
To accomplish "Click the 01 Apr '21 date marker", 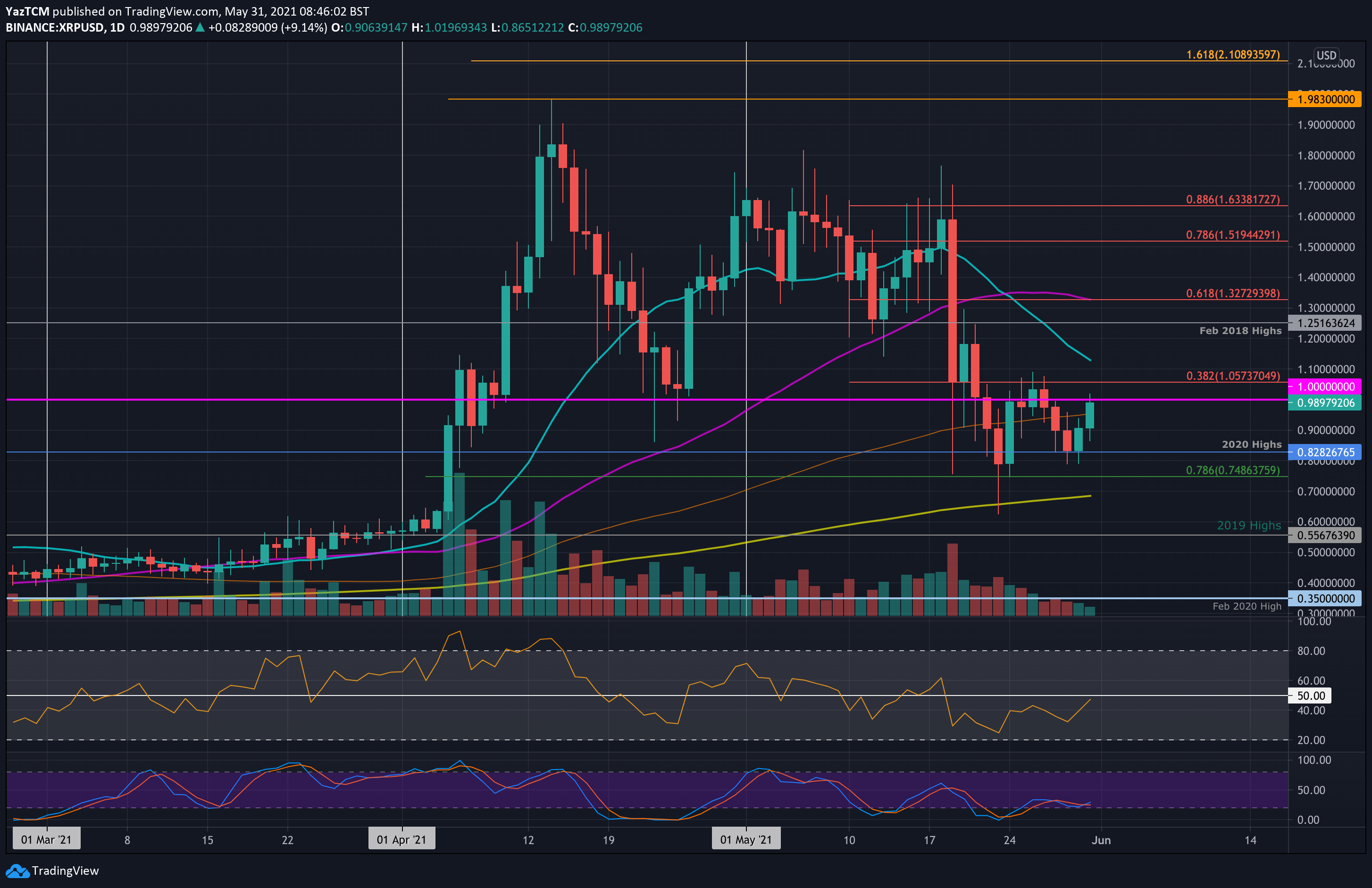I will (402, 839).
